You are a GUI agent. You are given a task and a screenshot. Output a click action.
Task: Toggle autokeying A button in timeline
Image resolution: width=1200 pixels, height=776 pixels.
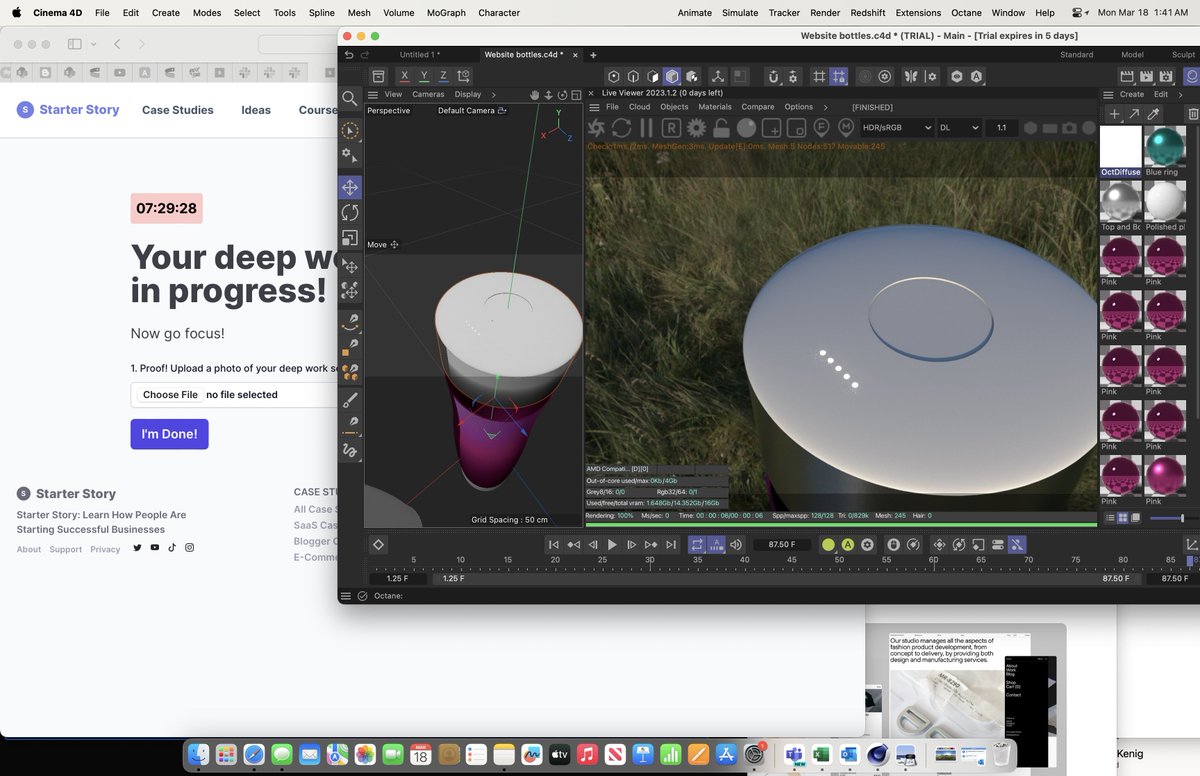point(848,545)
